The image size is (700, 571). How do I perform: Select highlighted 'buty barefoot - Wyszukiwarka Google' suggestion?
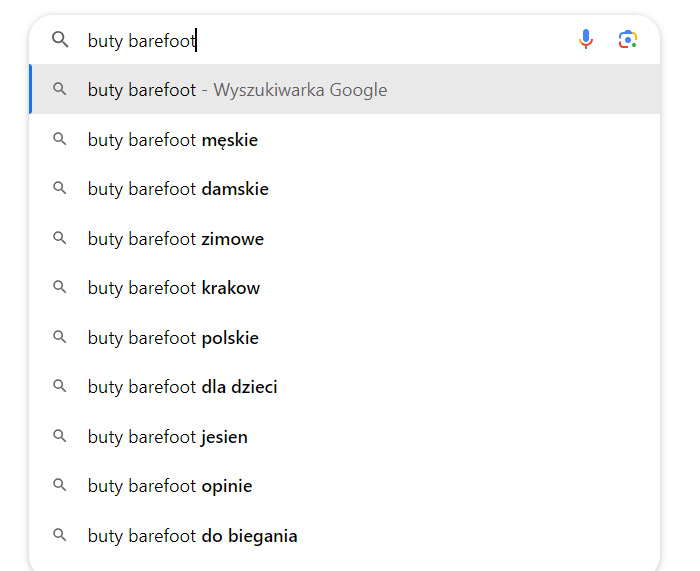click(345, 89)
